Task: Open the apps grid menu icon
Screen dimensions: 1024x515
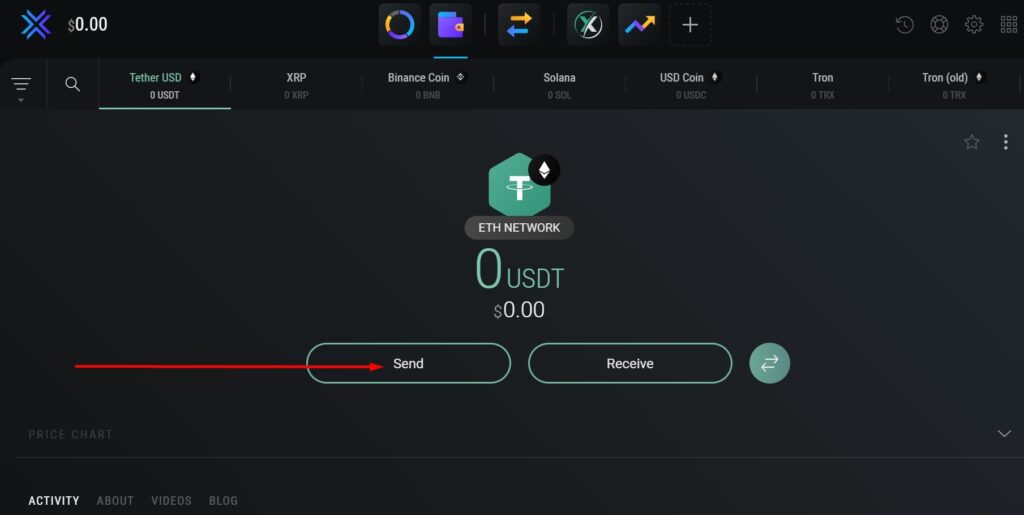Action: click(x=1008, y=25)
